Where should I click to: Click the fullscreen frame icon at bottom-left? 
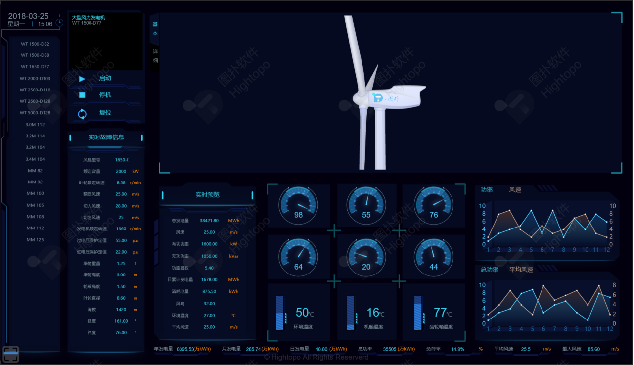[x=11, y=354]
